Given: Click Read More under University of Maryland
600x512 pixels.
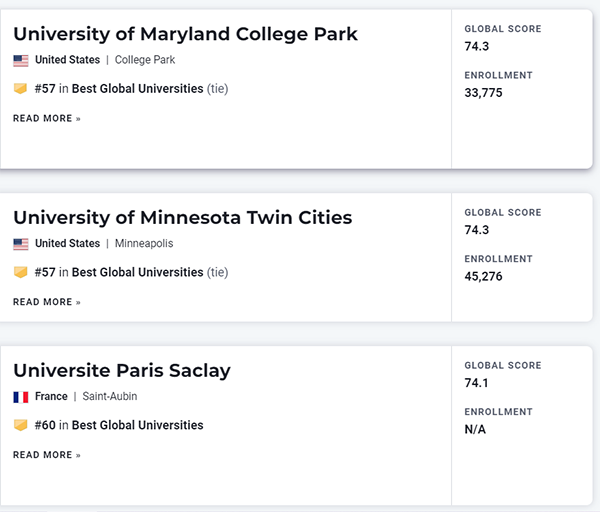Looking at the screenshot, I should click(47, 118).
